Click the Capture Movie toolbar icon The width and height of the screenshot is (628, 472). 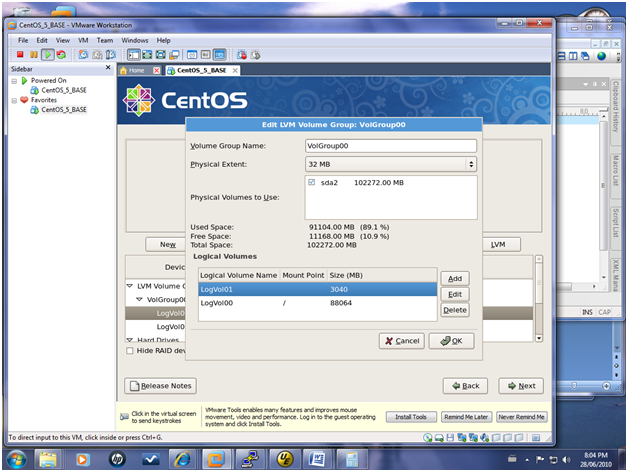click(x=242, y=54)
